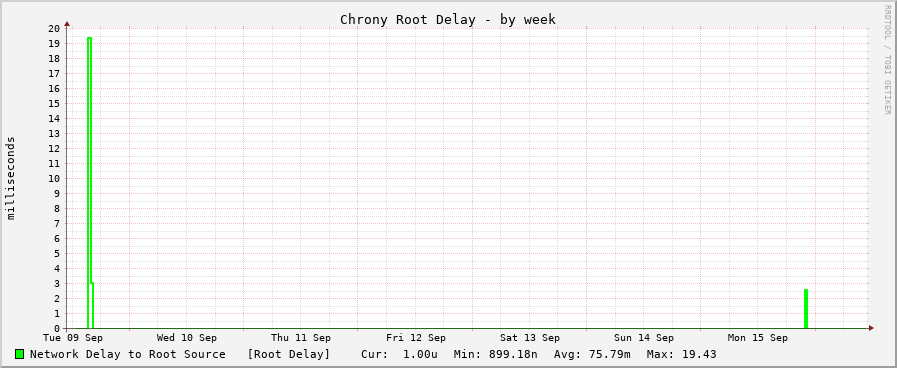Click the 'Max: 19.43' value
This screenshot has width=897, height=368.
tap(681, 354)
